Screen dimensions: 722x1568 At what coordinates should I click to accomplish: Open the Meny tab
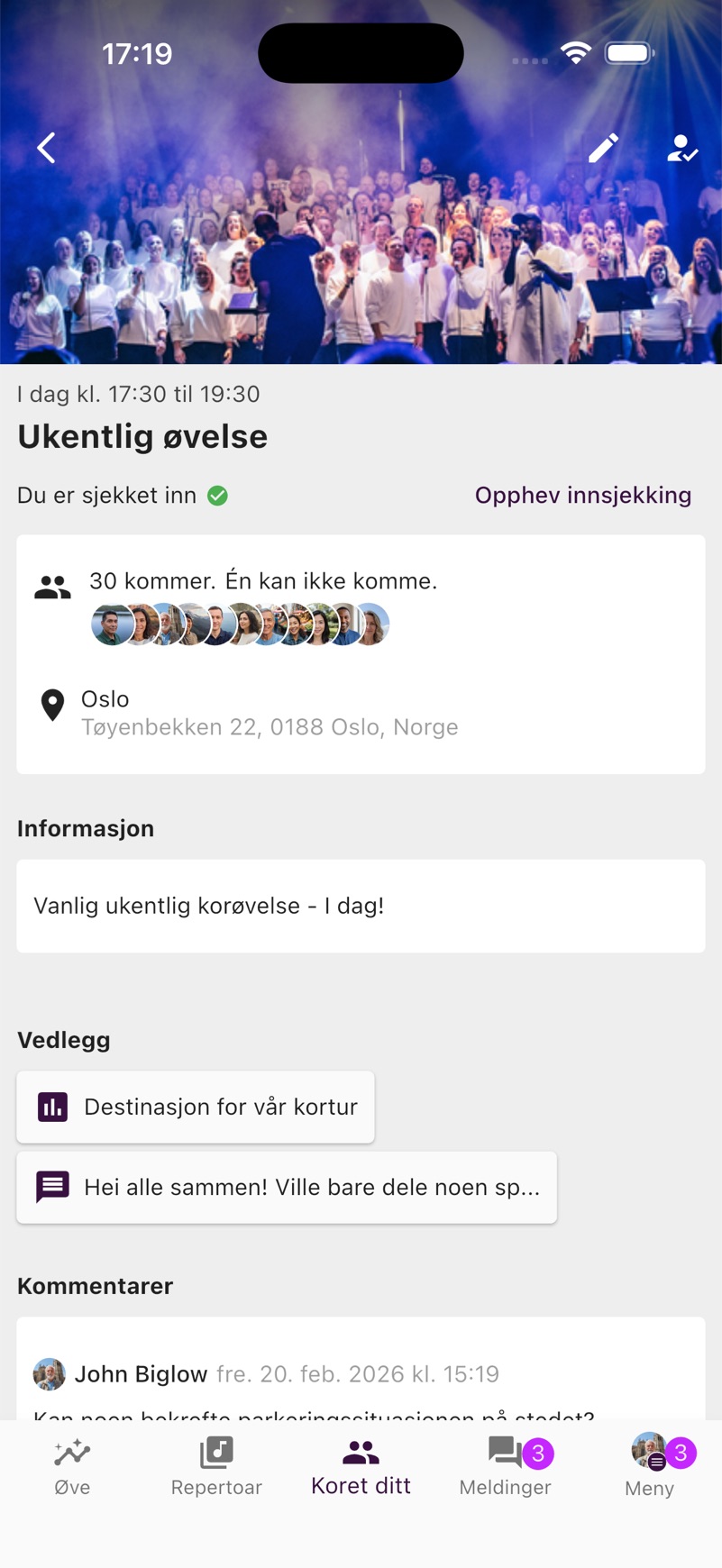[649, 1464]
